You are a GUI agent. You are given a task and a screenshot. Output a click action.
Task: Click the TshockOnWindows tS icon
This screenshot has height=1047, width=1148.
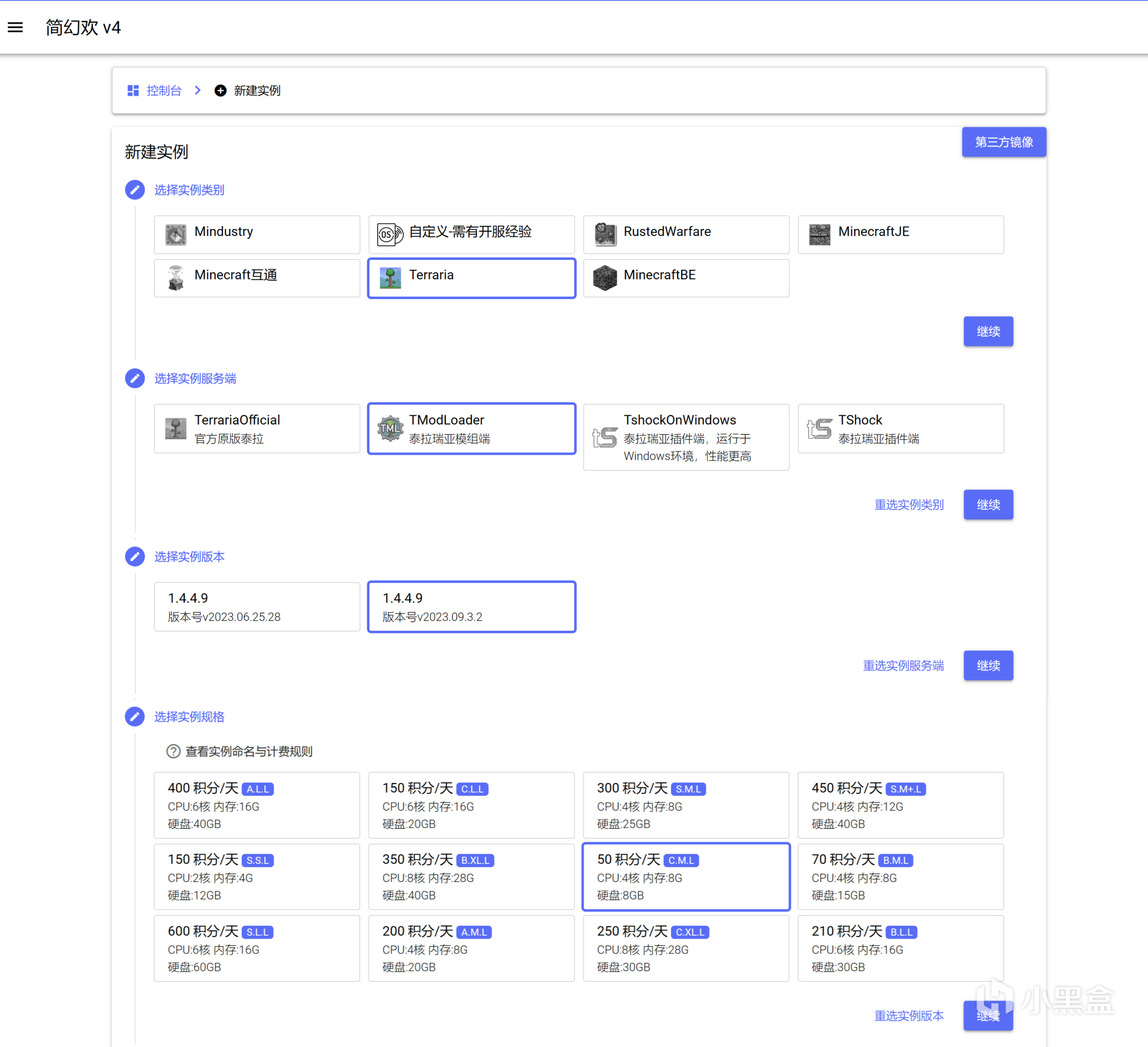pyautogui.click(x=605, y=437)
